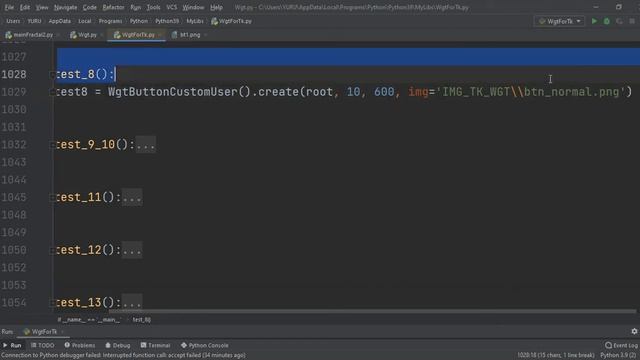Expand folded test_13() function

tap(52, 303)
